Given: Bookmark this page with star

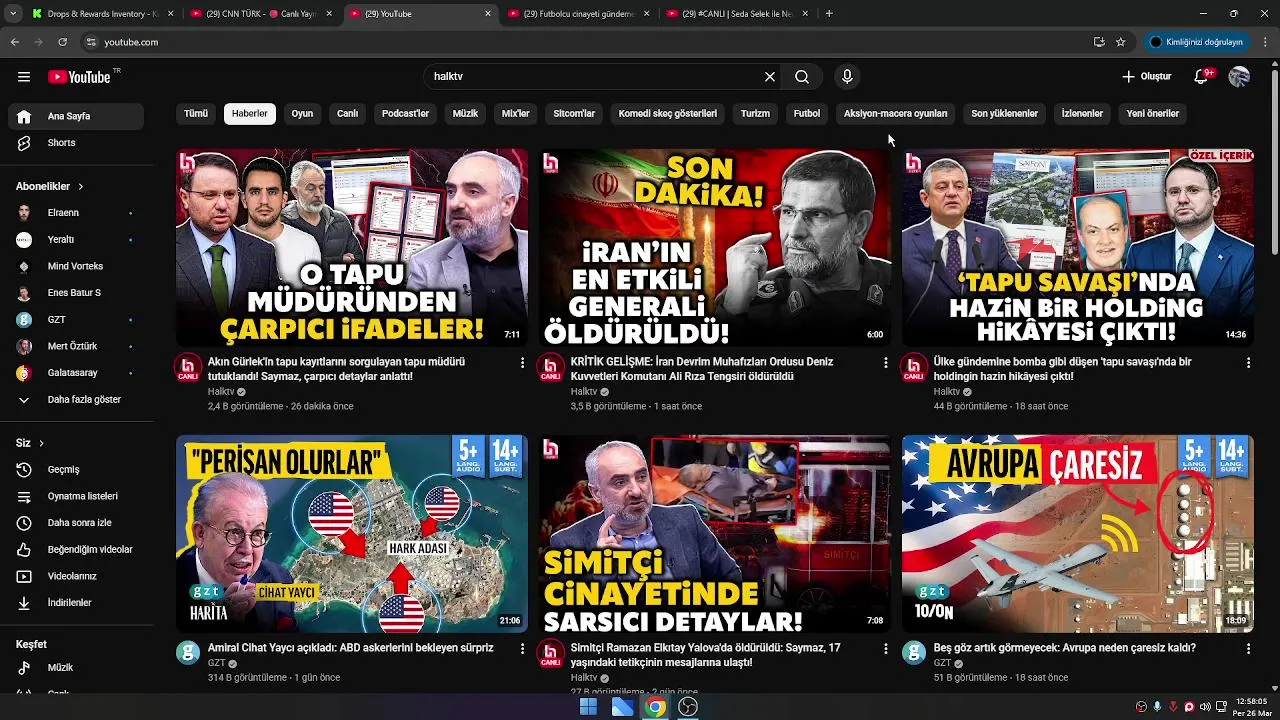Looking at the screenshot, I should tap(1121, 42).
